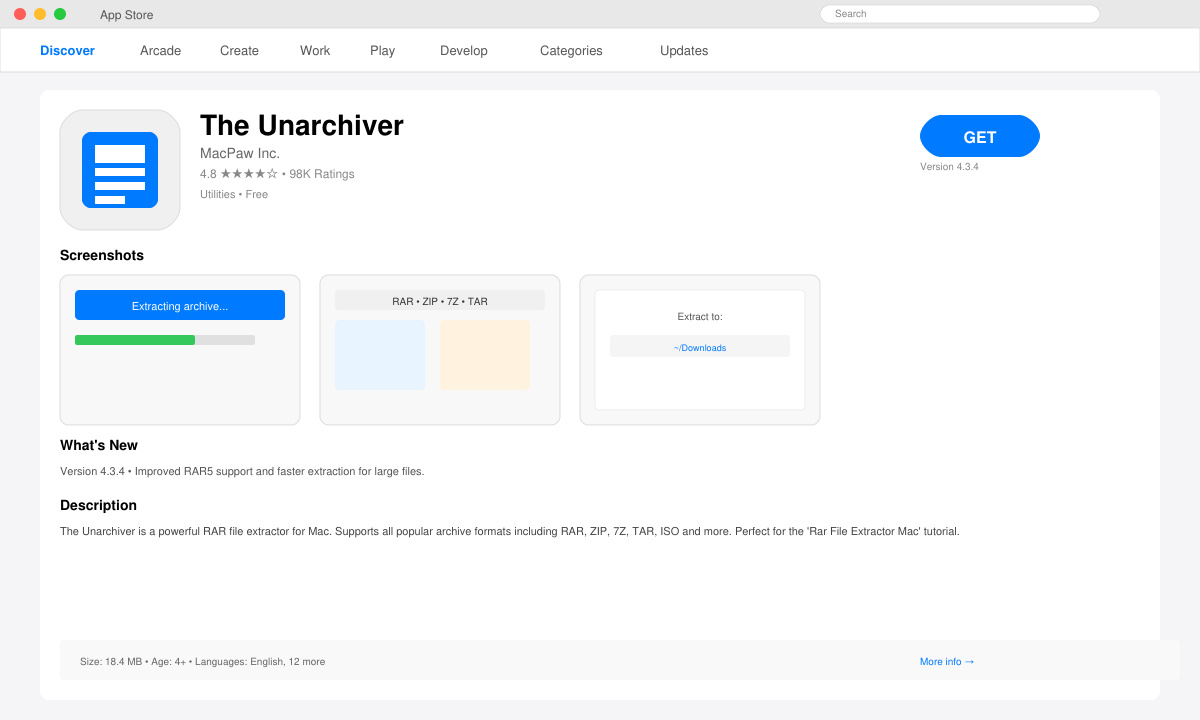Close the App Store window
The height and width of the screenshot is (720, 1200).
pos(20,14)
